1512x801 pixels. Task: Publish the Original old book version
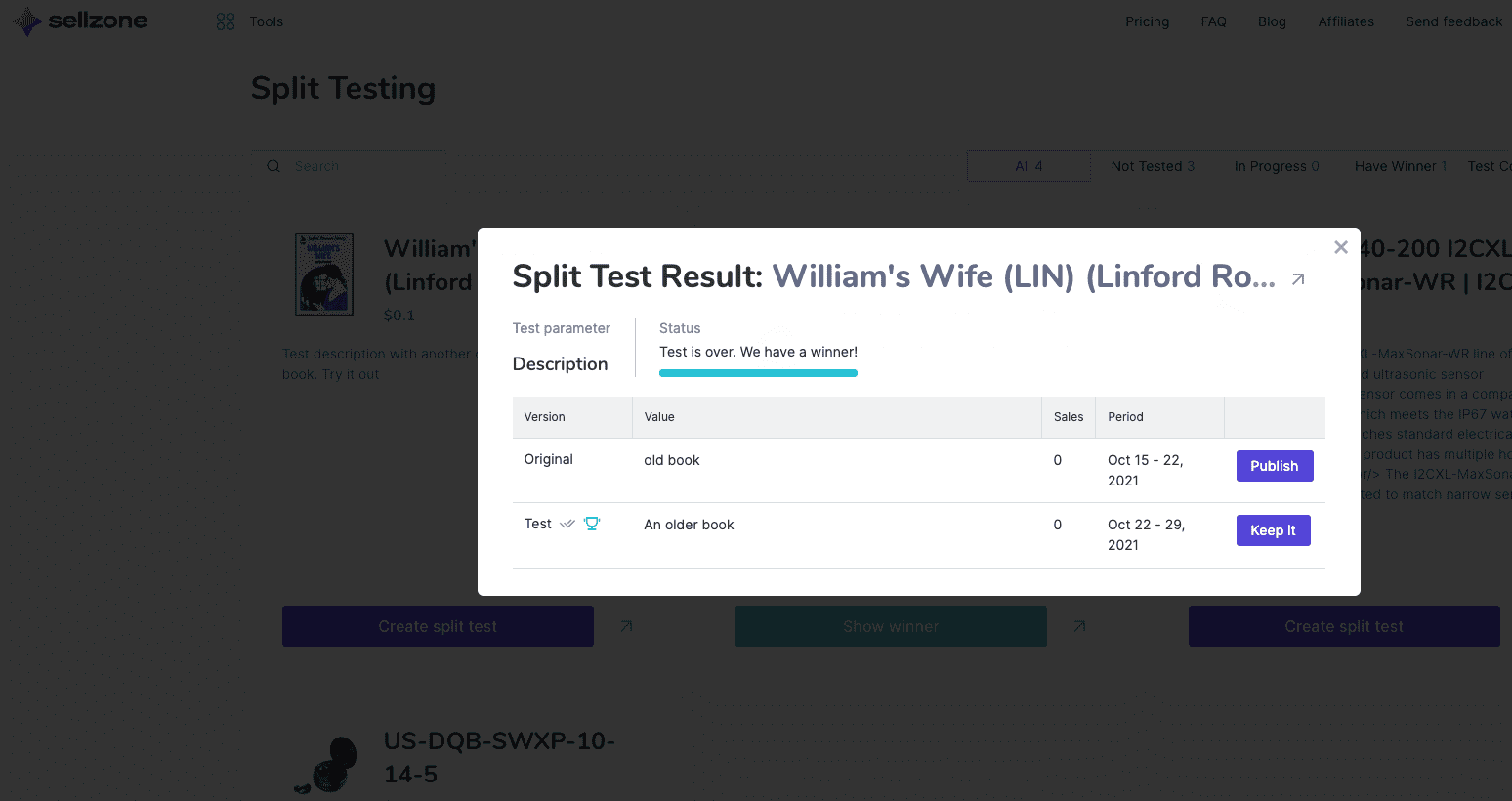(x=1275, y=466)
